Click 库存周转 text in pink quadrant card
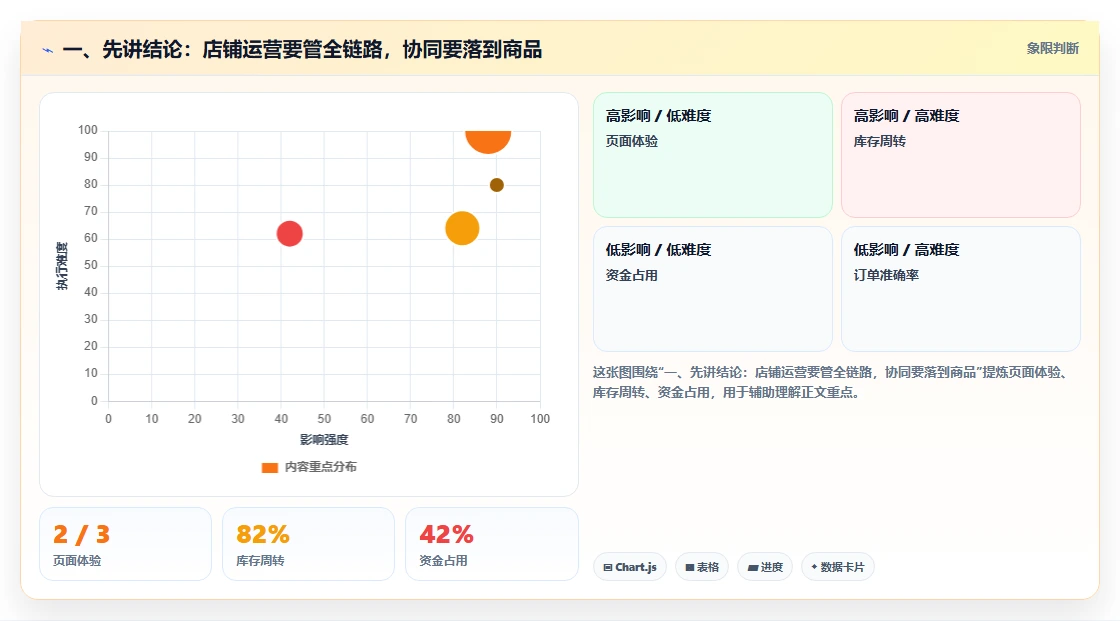 pos(880,141)
